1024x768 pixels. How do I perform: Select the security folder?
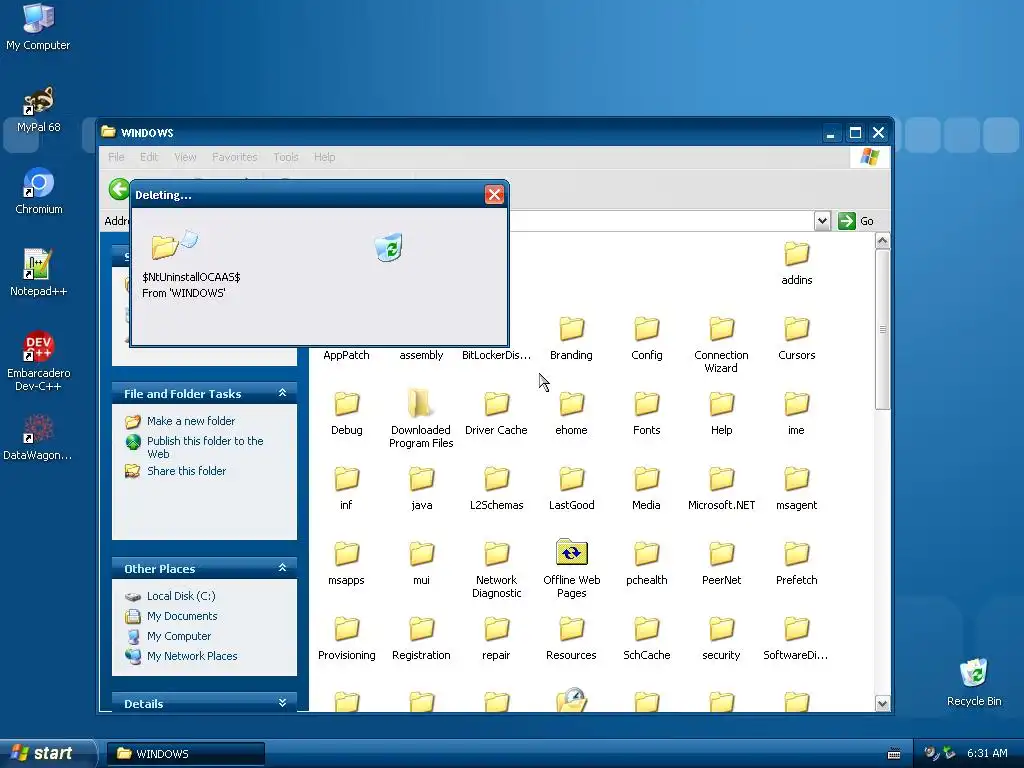(x=721, y=639)
